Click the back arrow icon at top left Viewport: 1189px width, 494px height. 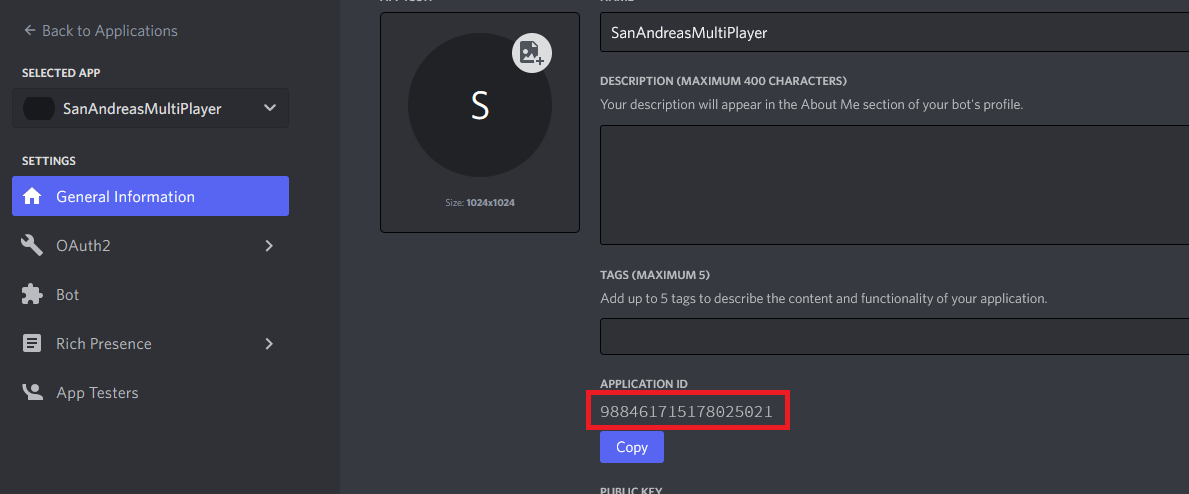30,30
